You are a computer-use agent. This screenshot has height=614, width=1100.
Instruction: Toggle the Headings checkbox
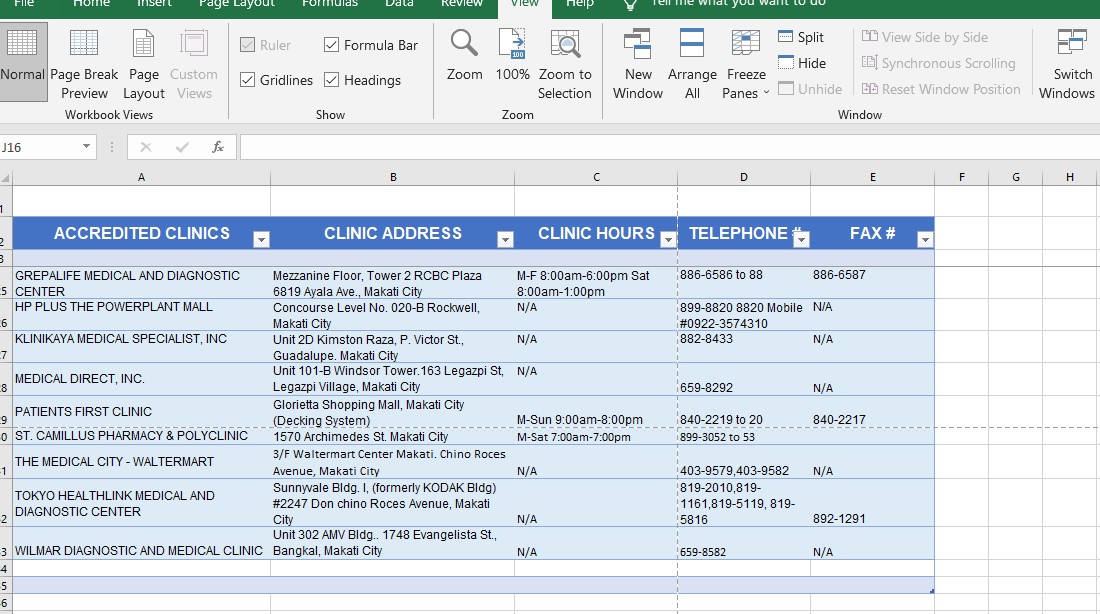pos(331,80)
